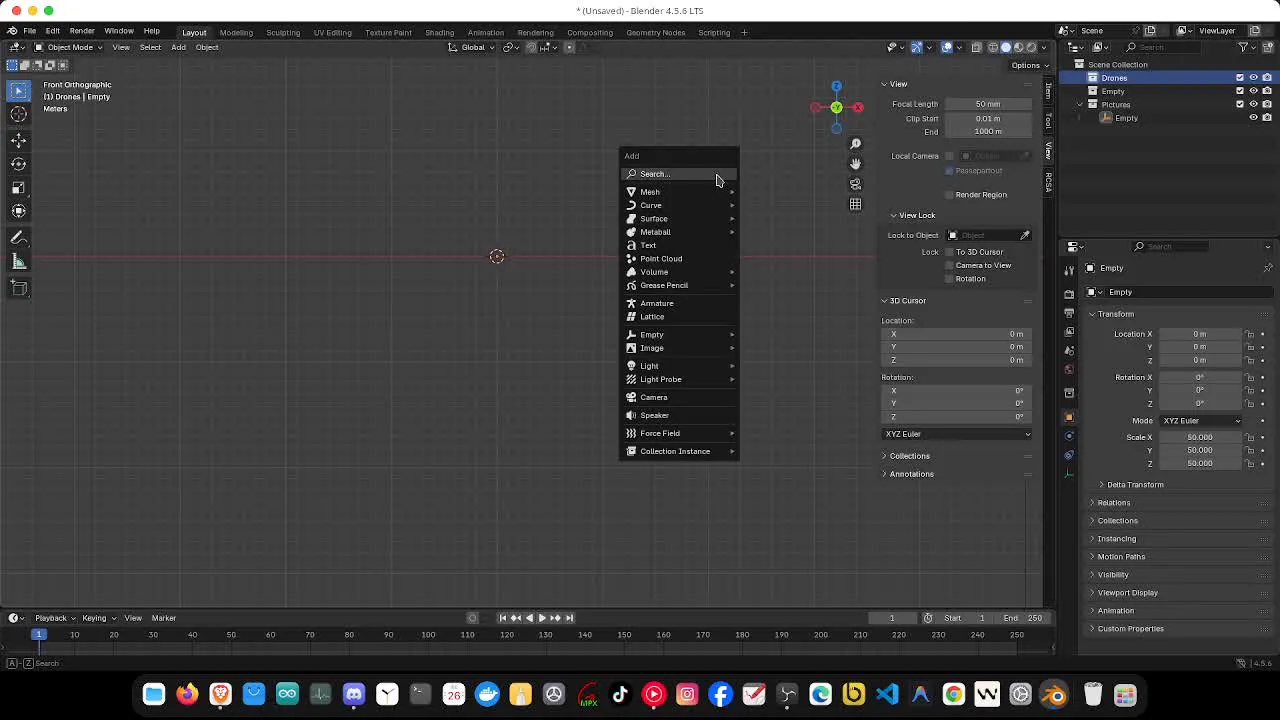Select Armature from the Add menu
The width and height of the screenshot is (1280, 720).
point(680,303)
